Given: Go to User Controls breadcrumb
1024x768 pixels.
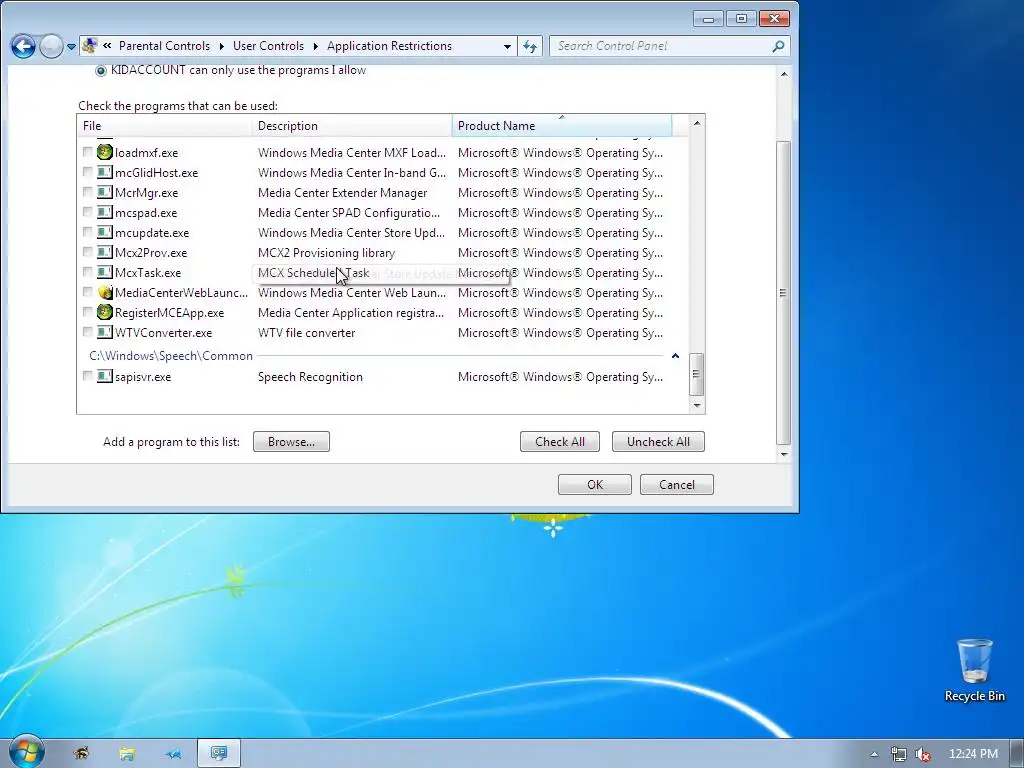Looking at the screenshot, I should [268, 46].
